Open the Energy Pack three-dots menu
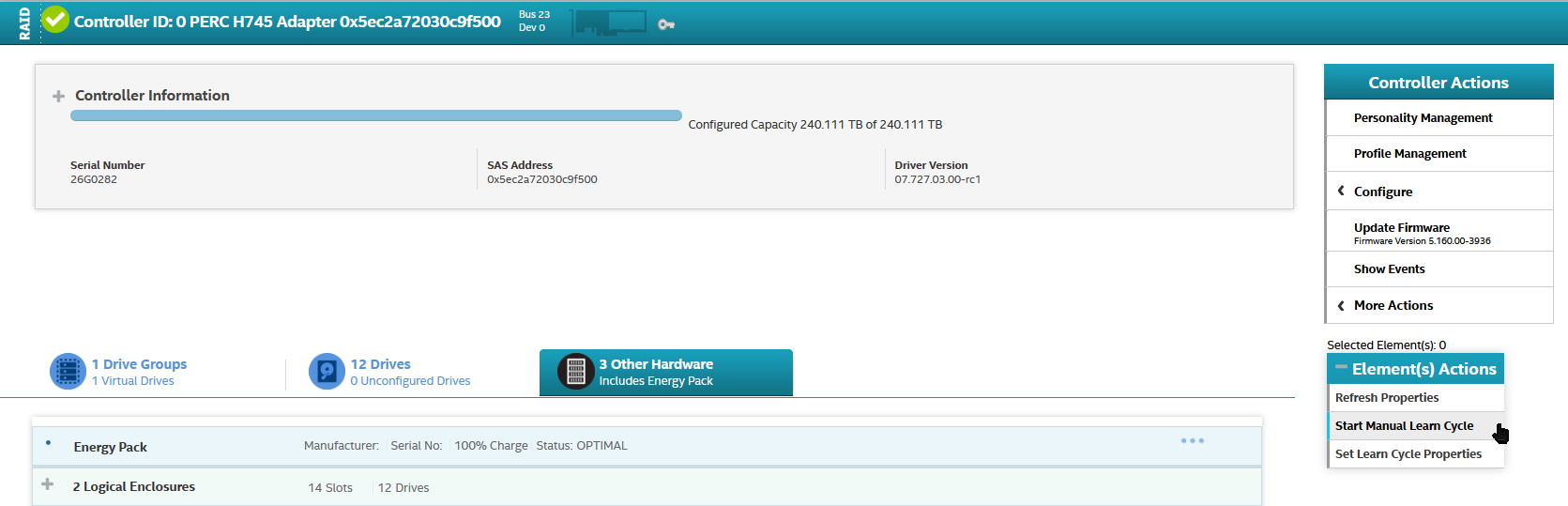The height and width of the screenshot is (506, 1568). point(1192,440)
